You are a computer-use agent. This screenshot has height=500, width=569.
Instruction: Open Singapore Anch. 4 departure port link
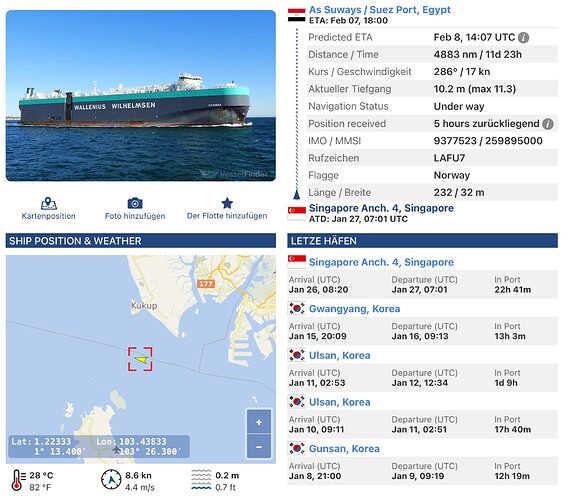pos(381,208)
